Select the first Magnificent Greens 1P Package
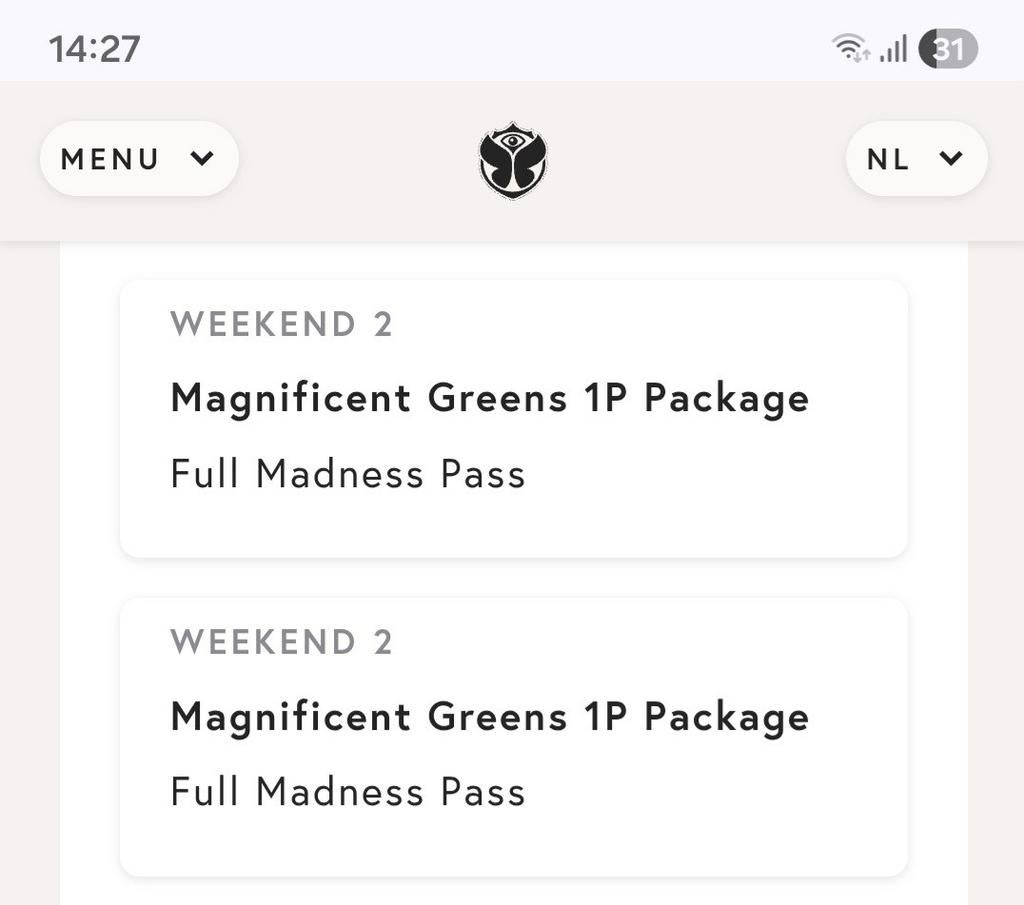This screenshot has width=1024, height=905. point(490,397)
